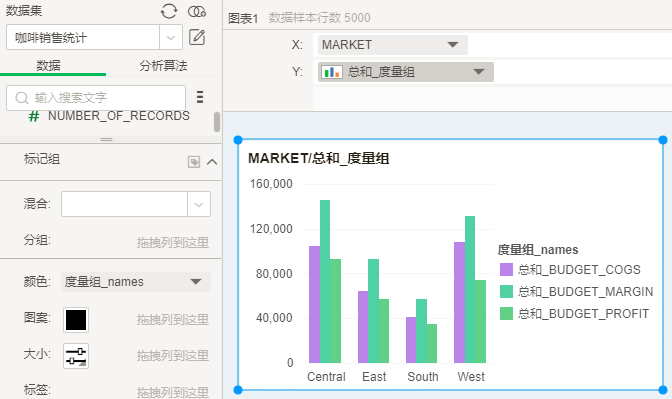Click the refresh dataset icon
Image resolution: width=672 pixels, height=399 pixels.
(169, 11)
